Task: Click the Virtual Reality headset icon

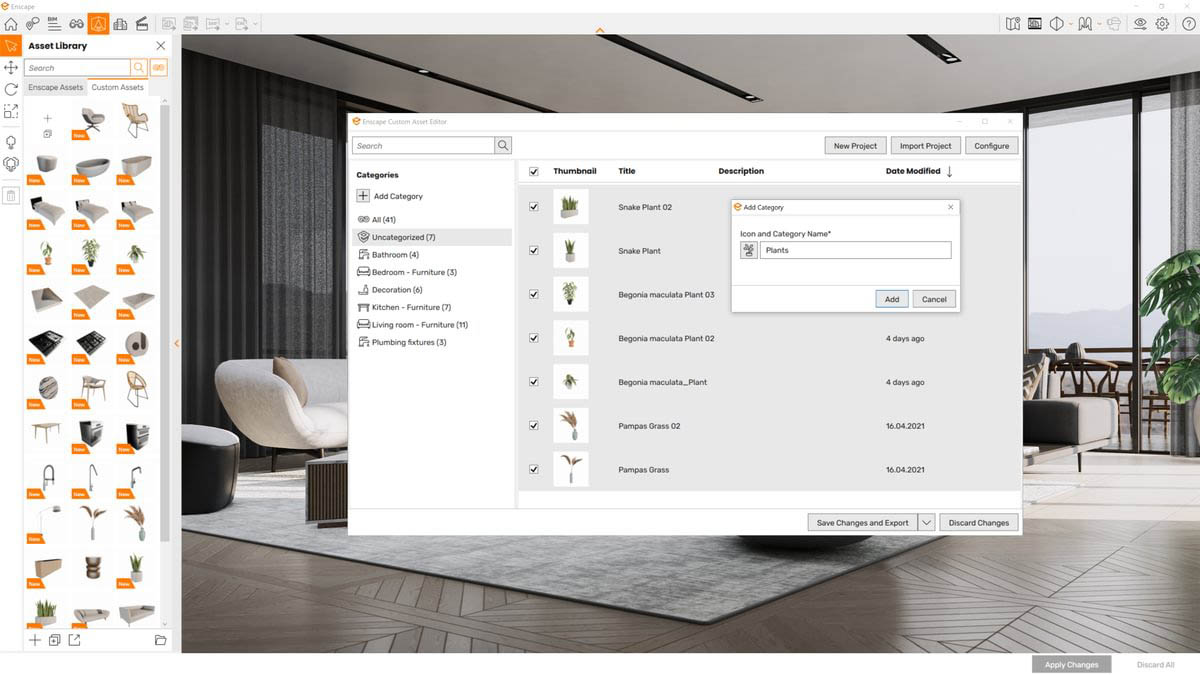Action: 1115,23
